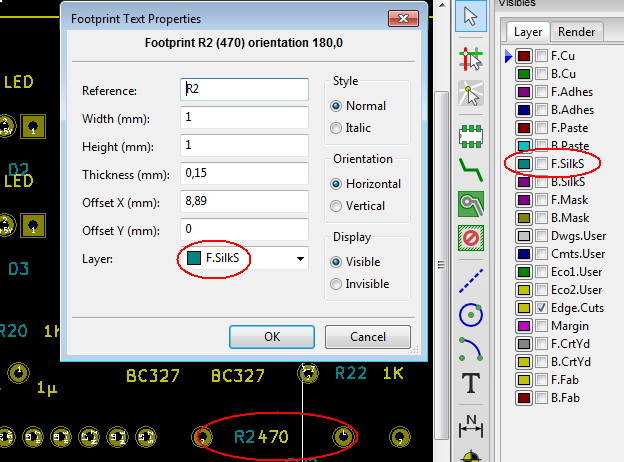Activate the highlight net tool
624x462 pixels.
(x=471, y=58)
